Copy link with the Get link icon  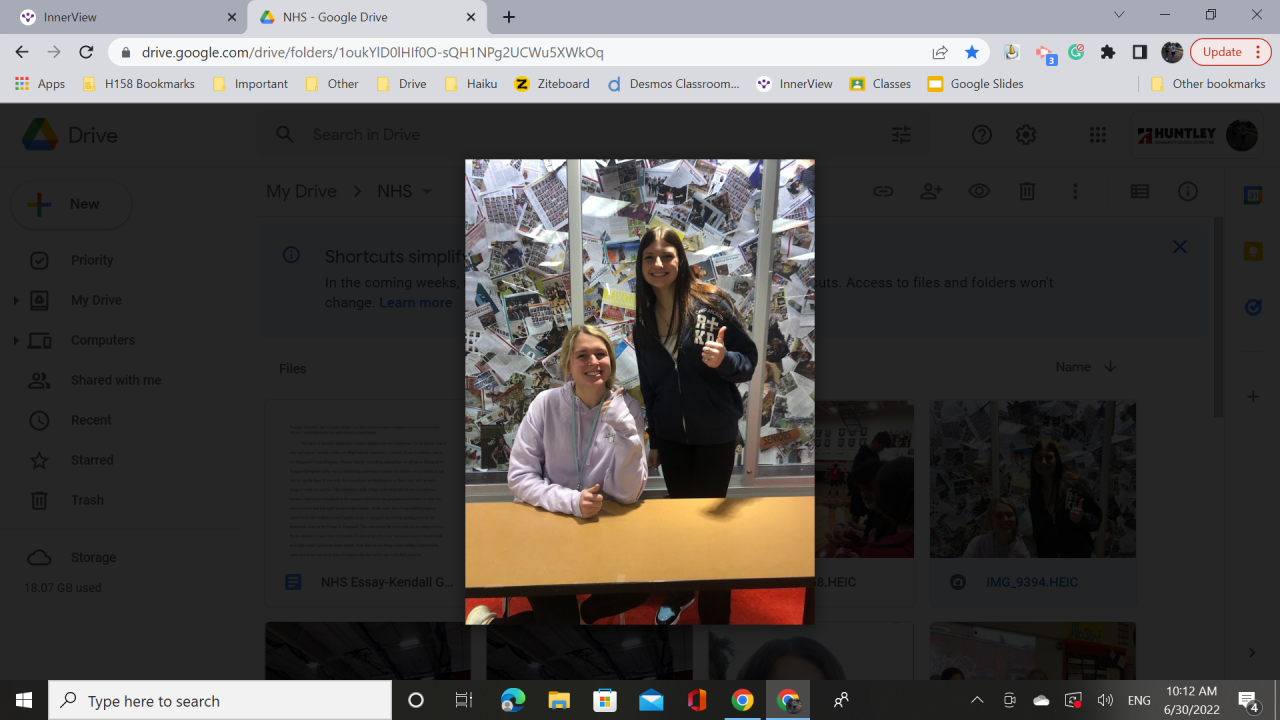pyautogui.click(x=883, y=191)
